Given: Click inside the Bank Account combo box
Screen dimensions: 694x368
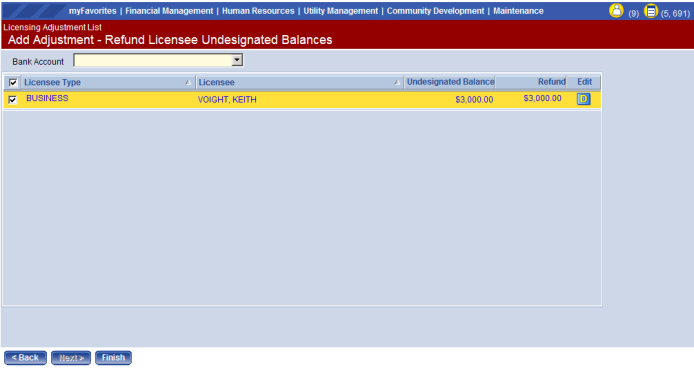Looking at the screenshot, I should click(153, 60).
